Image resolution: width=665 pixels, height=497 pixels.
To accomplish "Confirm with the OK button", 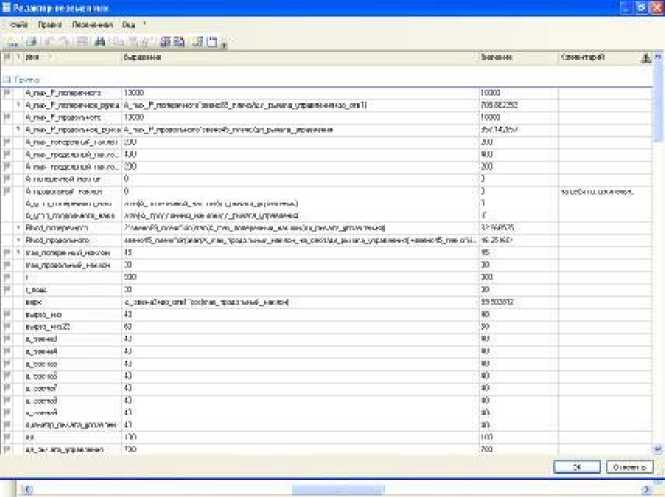I will click(577, 467).
